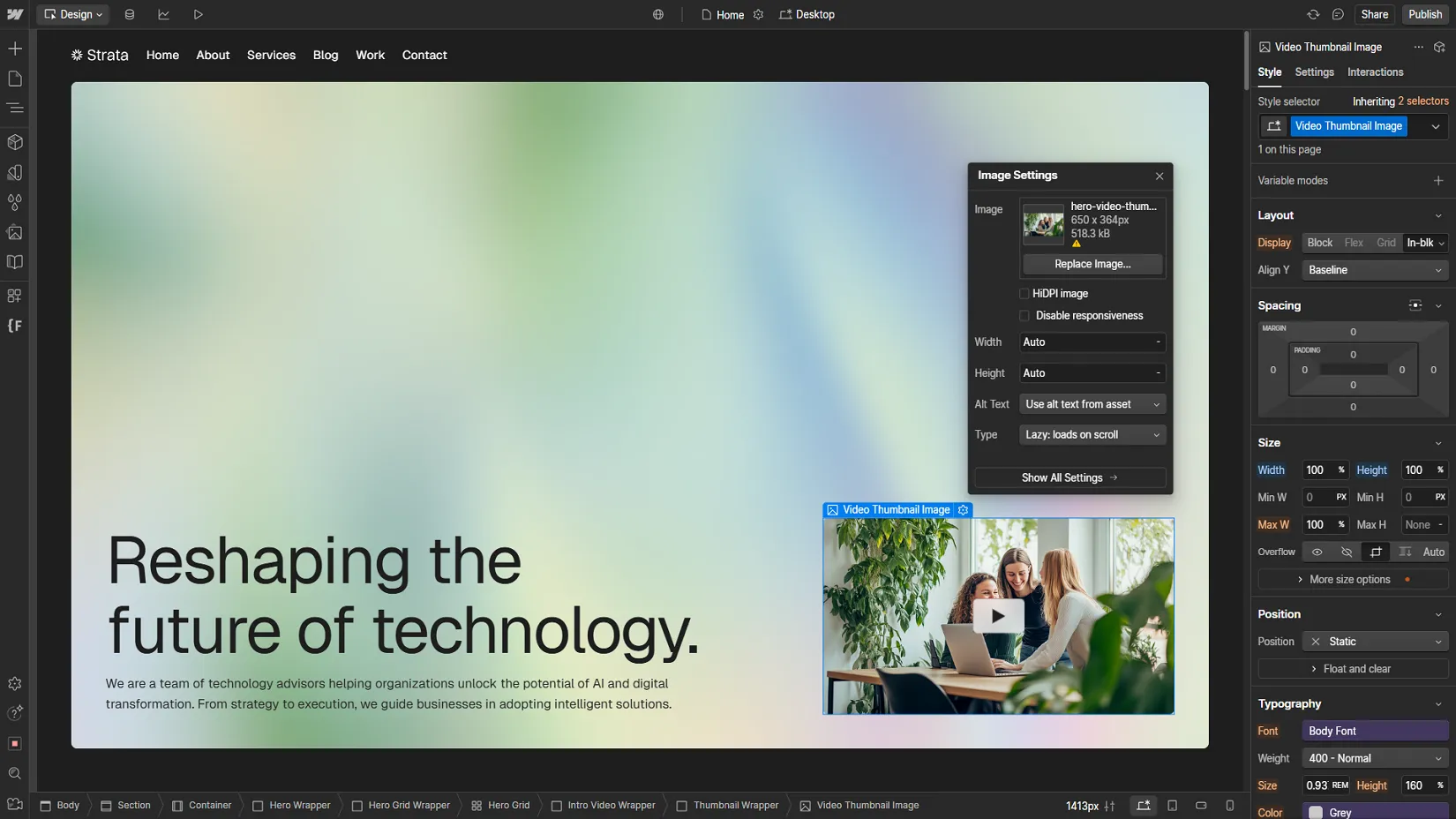This screenshot has width=1456, height=819.
Task: Set display to Block
Action: (1320, 243)
